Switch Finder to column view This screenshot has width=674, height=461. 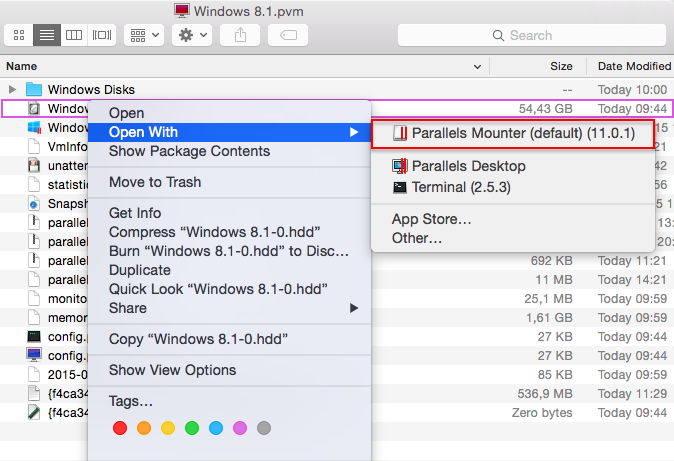coord(74,35)
